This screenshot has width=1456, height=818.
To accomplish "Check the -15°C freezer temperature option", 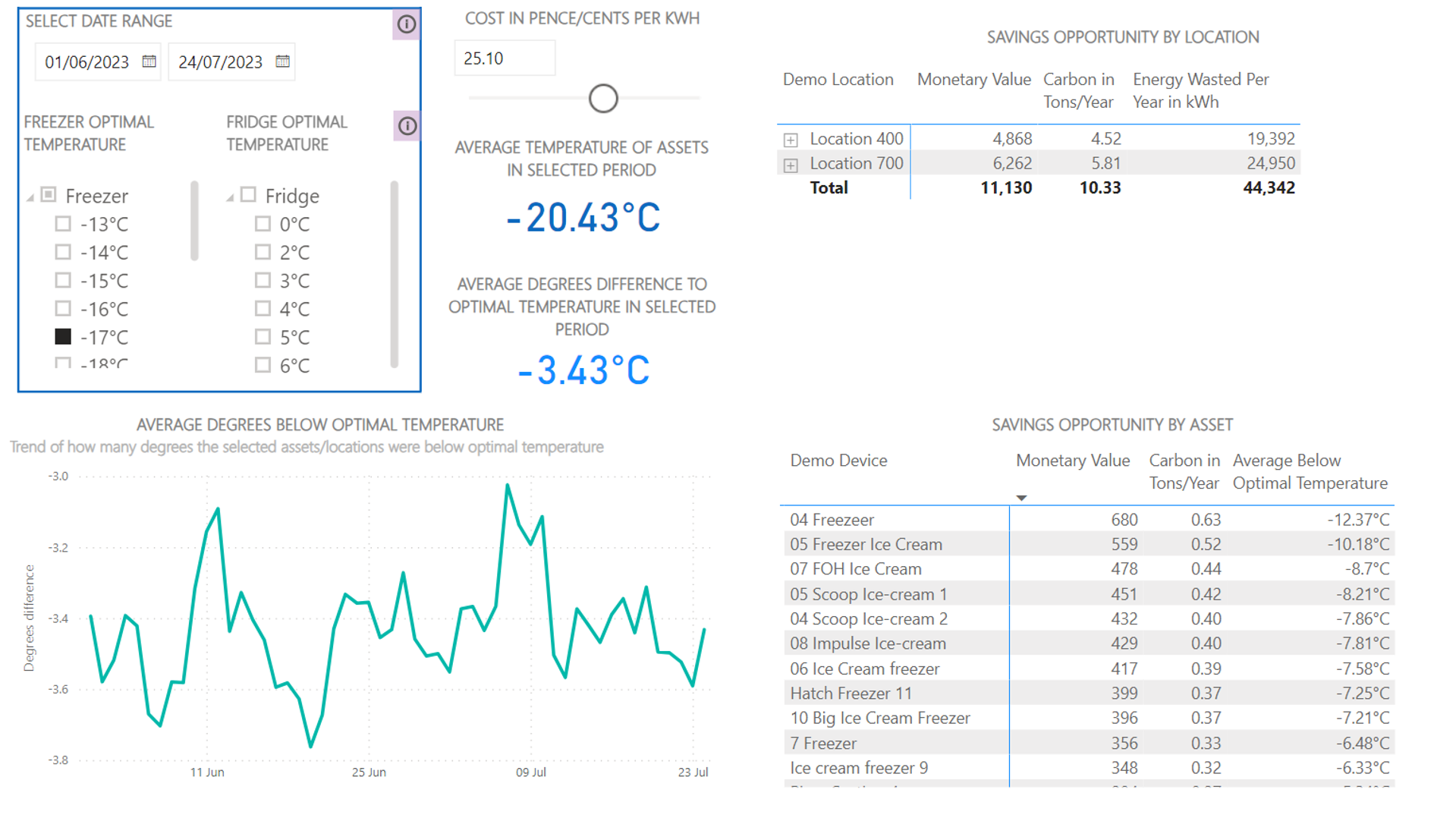I will click(x=63, y=280).
